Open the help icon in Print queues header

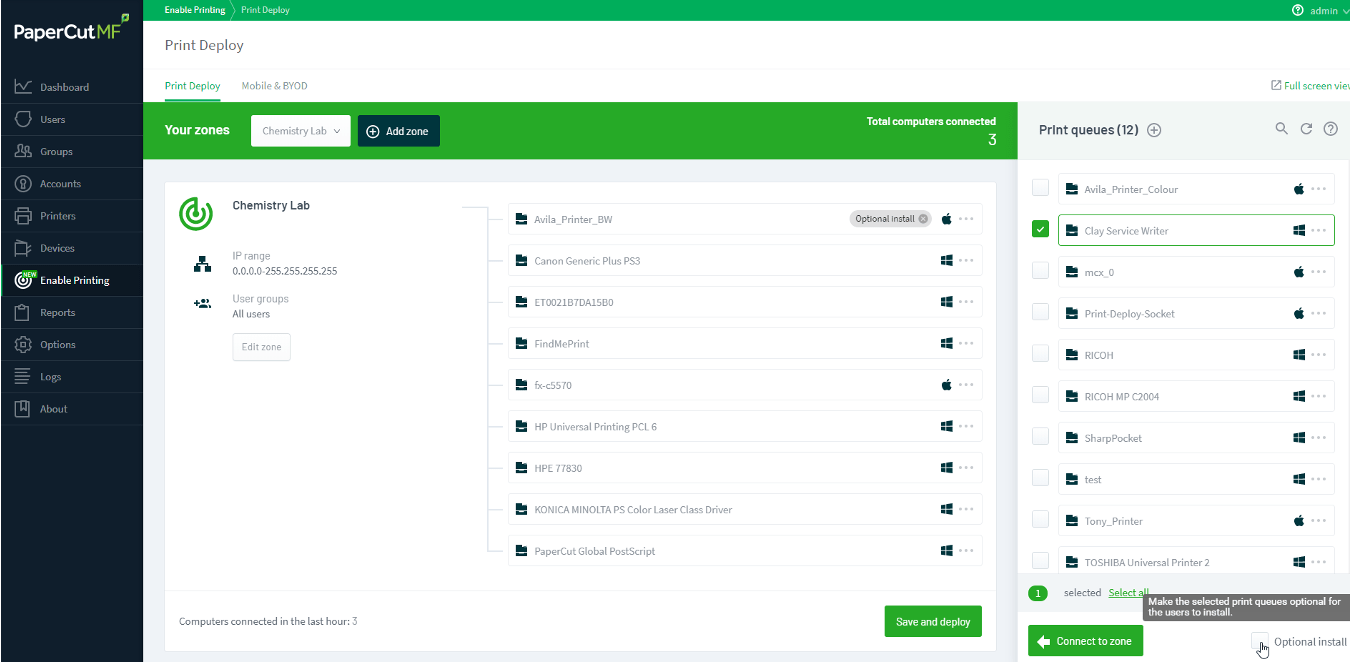click(x=1330, y=129)
